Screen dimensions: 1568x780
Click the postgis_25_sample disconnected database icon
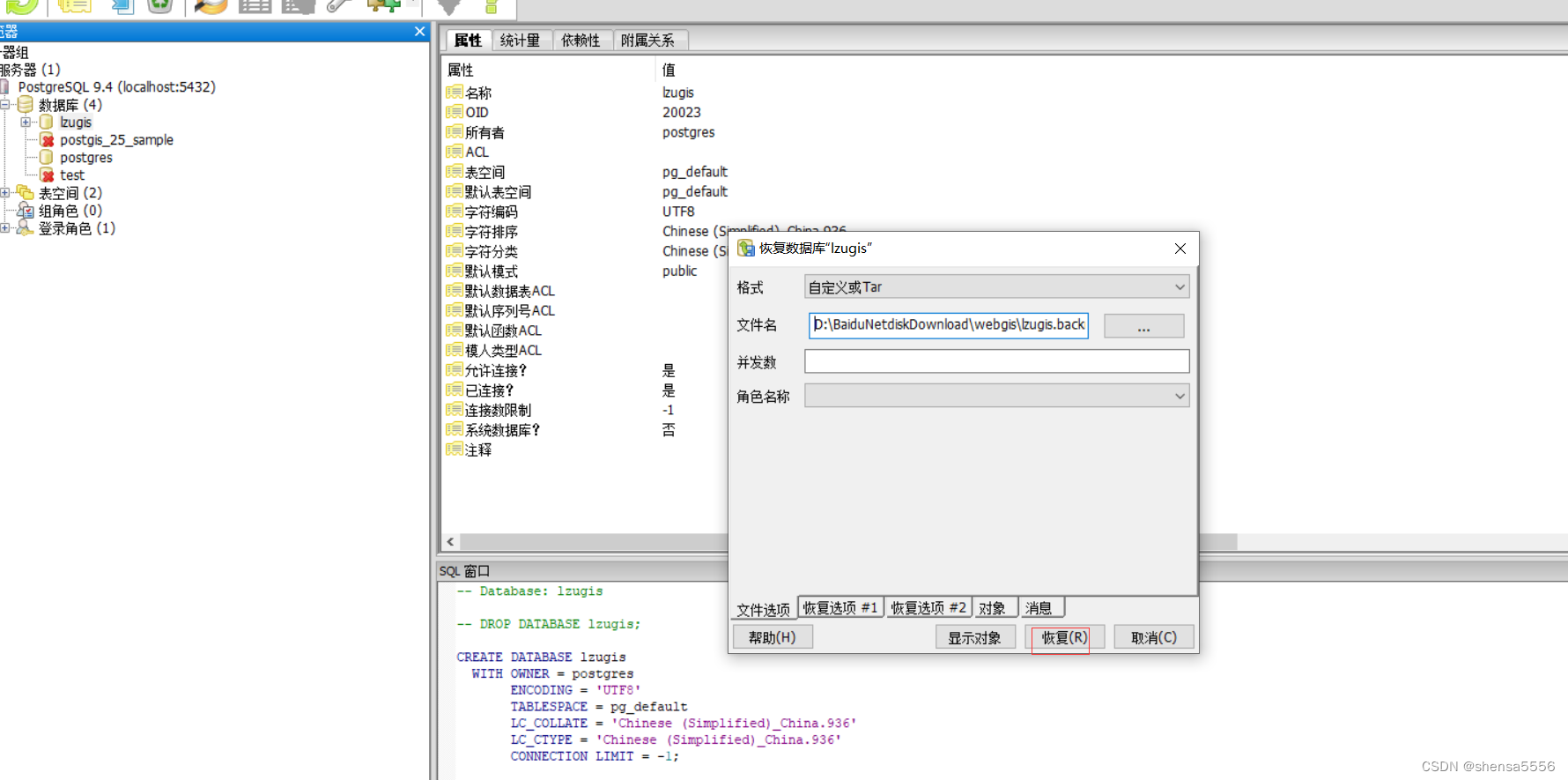point(48,140)
